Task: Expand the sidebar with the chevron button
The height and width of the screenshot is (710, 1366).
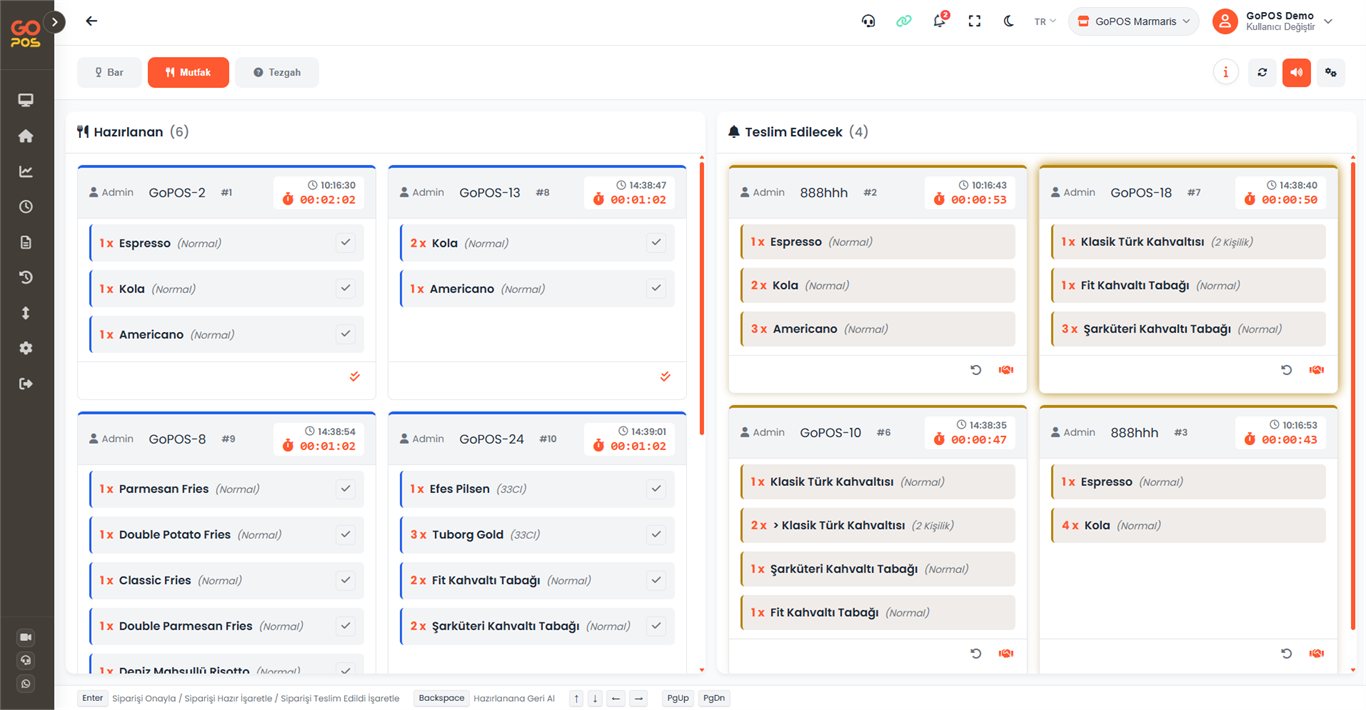Action: [x=54, y=21]
